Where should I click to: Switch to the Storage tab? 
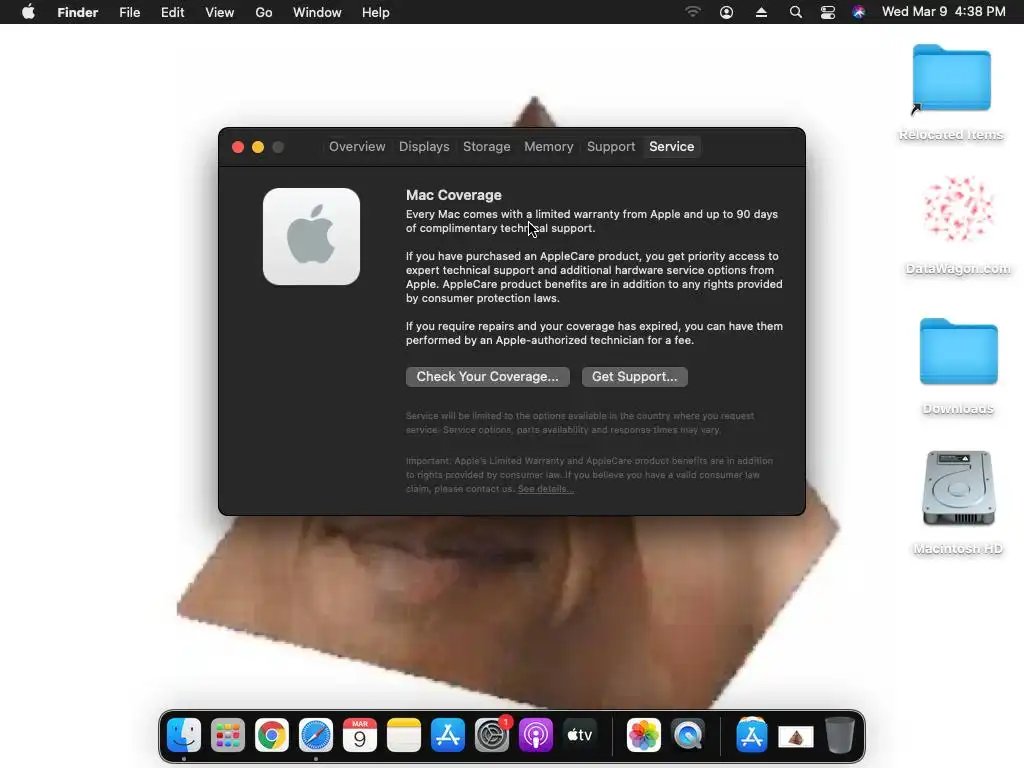tap(487, 146)
